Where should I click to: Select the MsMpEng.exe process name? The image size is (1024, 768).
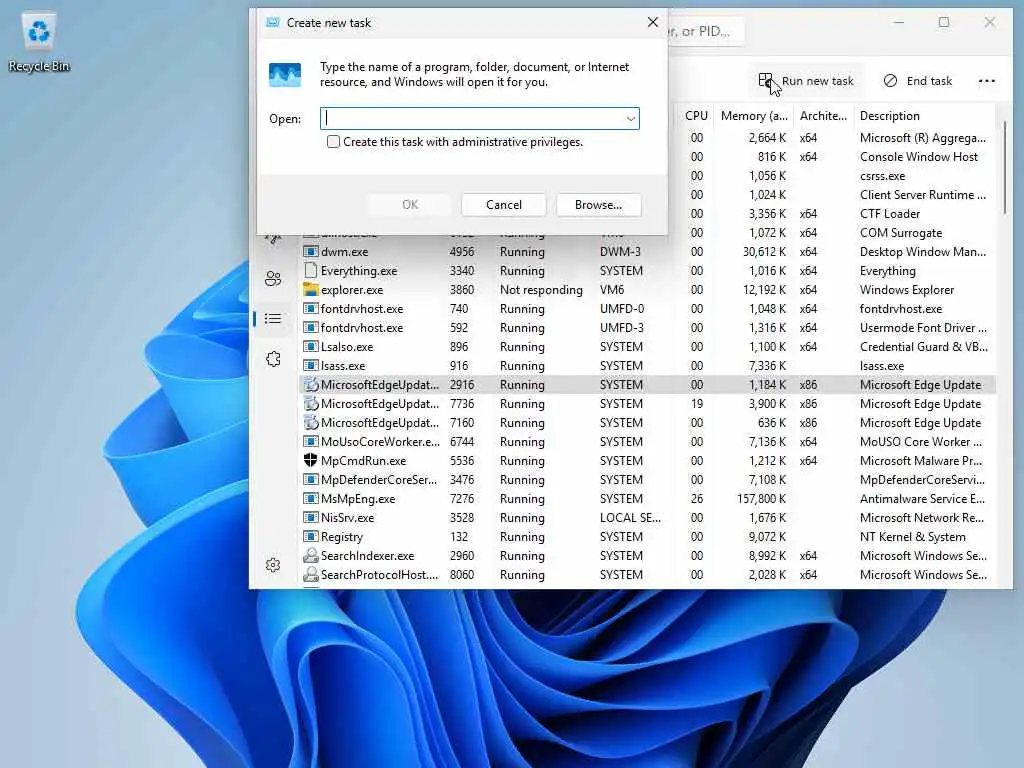pos(358,498)
